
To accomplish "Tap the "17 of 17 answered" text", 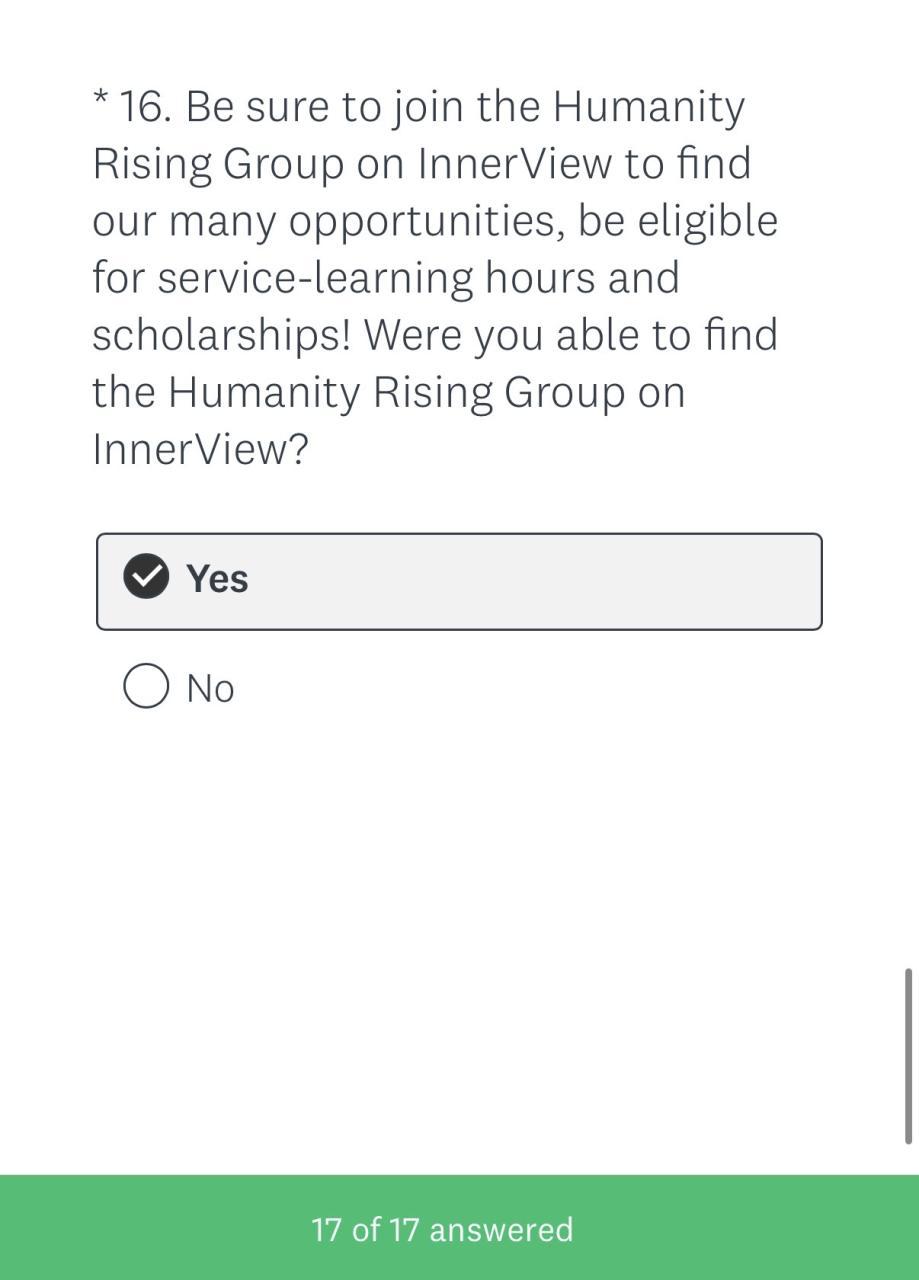I will pos(442,1229).
